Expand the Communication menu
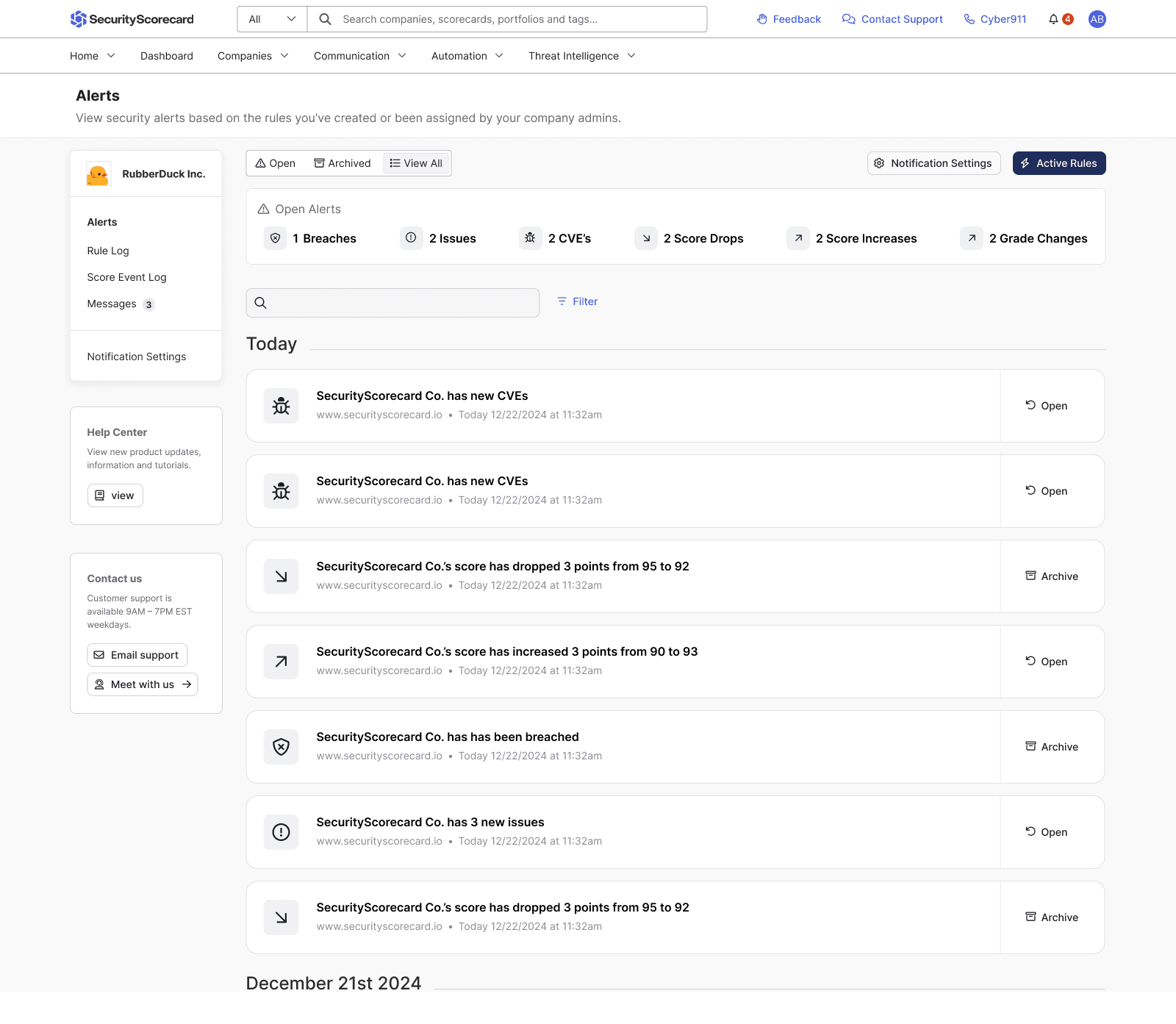This screenshot has width=1176, height=1024. [x=360, y=56]
